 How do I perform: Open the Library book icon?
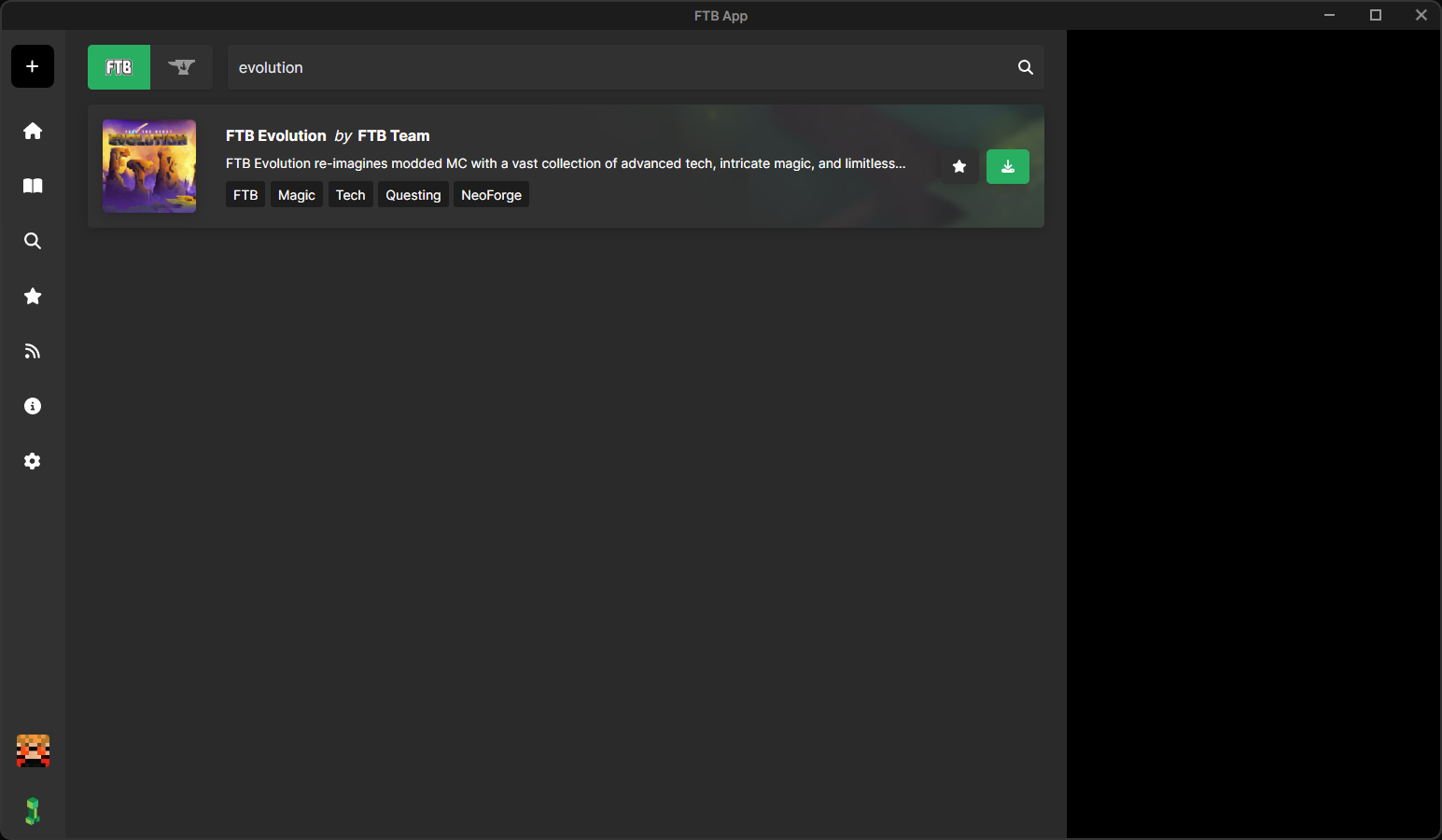(x=33, y=186)
